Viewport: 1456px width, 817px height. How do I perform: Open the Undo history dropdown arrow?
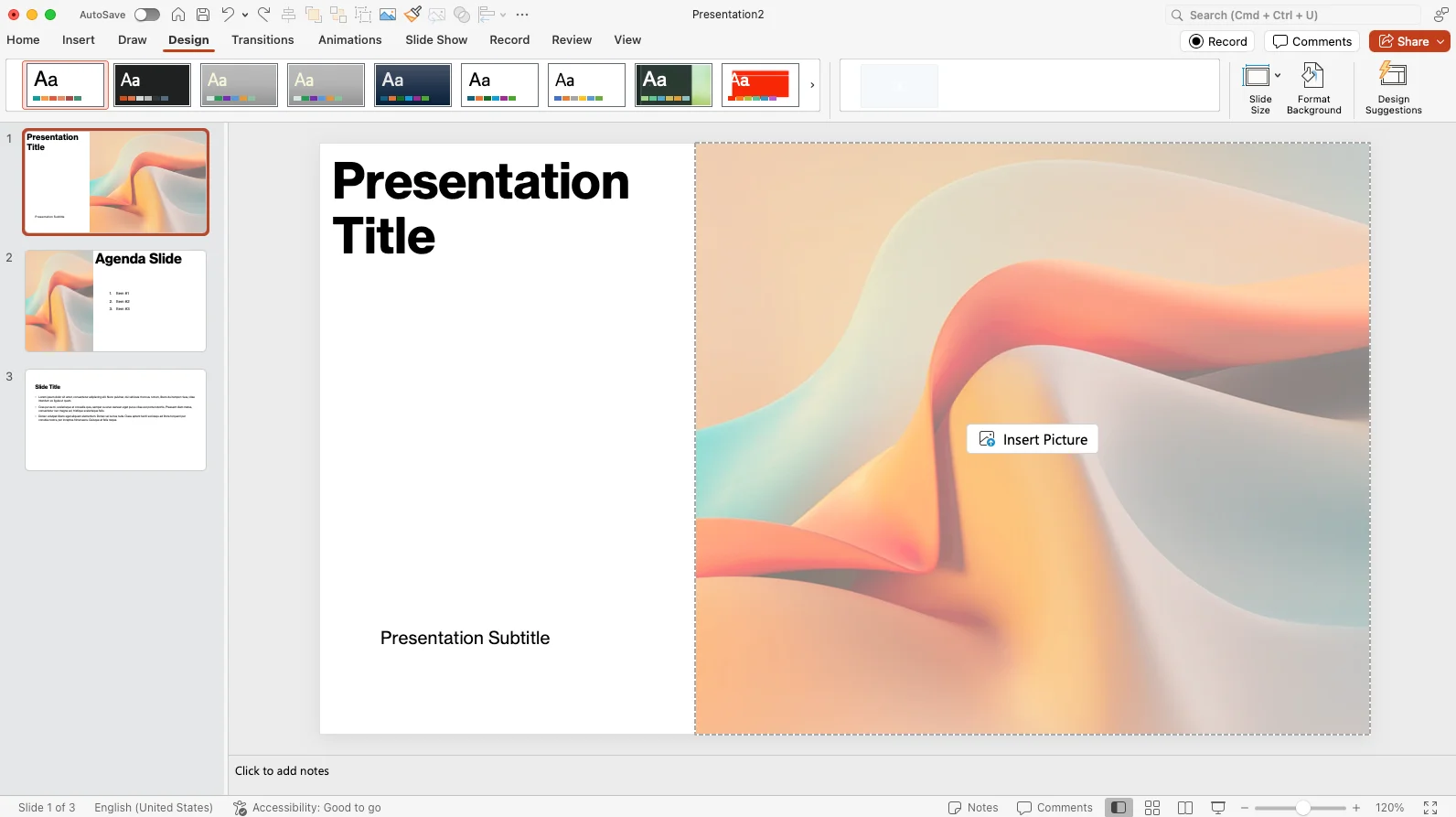pyautogui.click(x=245, y=15)
